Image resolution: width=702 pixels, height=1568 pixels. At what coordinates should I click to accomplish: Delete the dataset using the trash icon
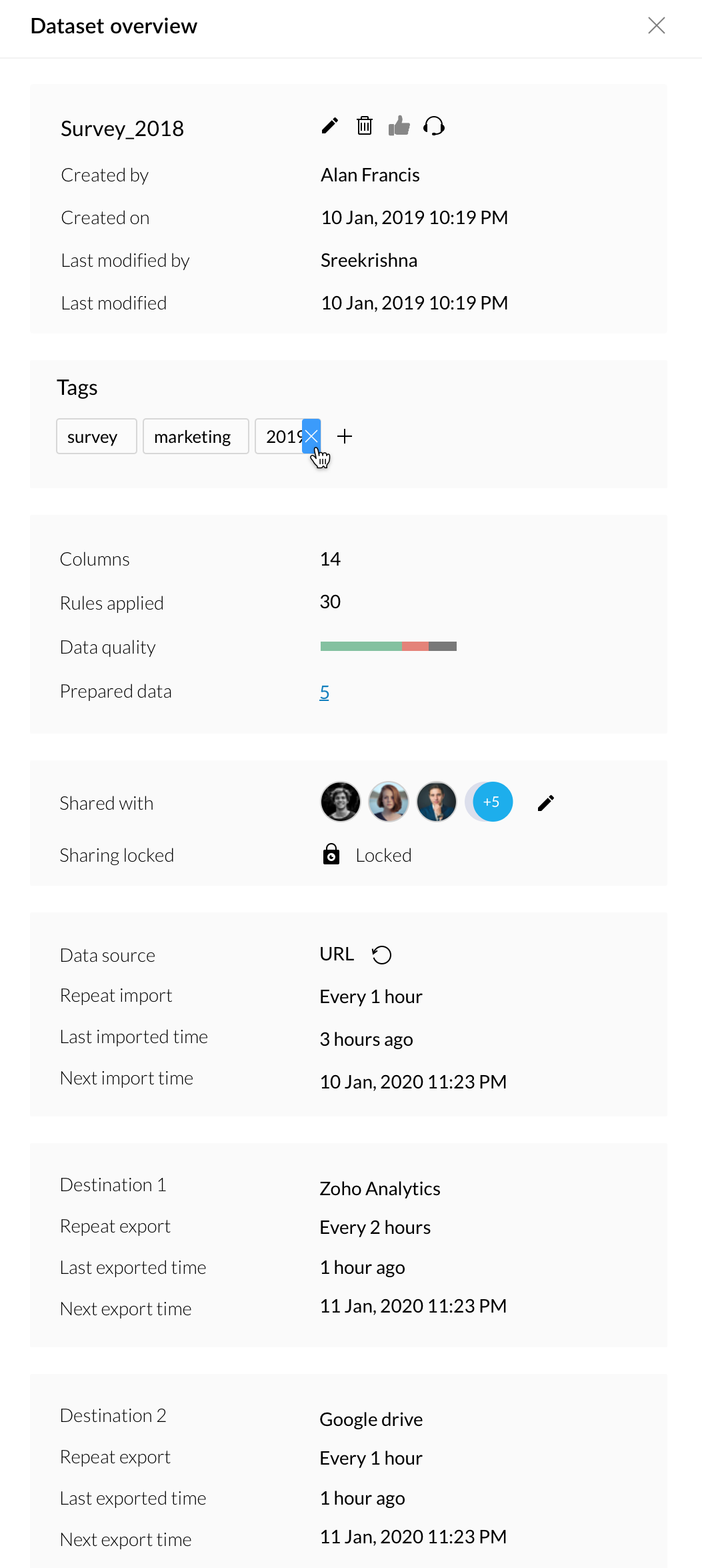coord(365,126)
